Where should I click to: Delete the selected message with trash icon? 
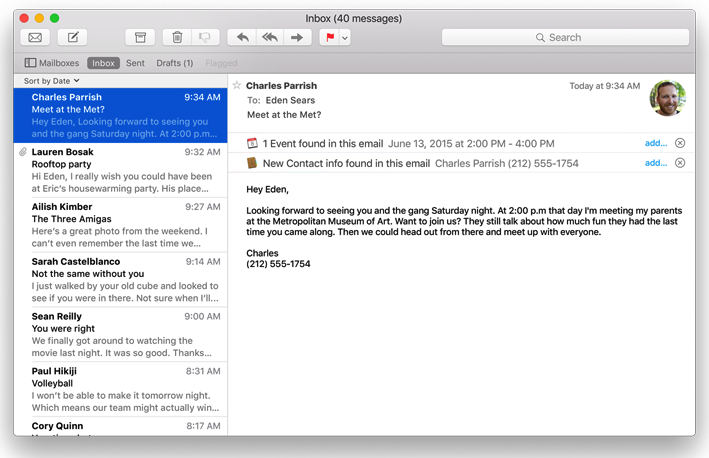(177, 38)
